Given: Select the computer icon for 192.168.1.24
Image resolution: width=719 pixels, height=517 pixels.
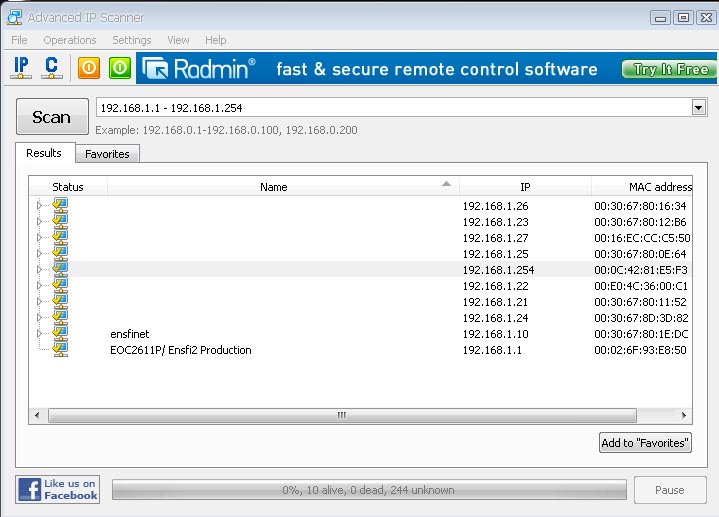Looking at the screenshot, I should [x=60, y=318].
